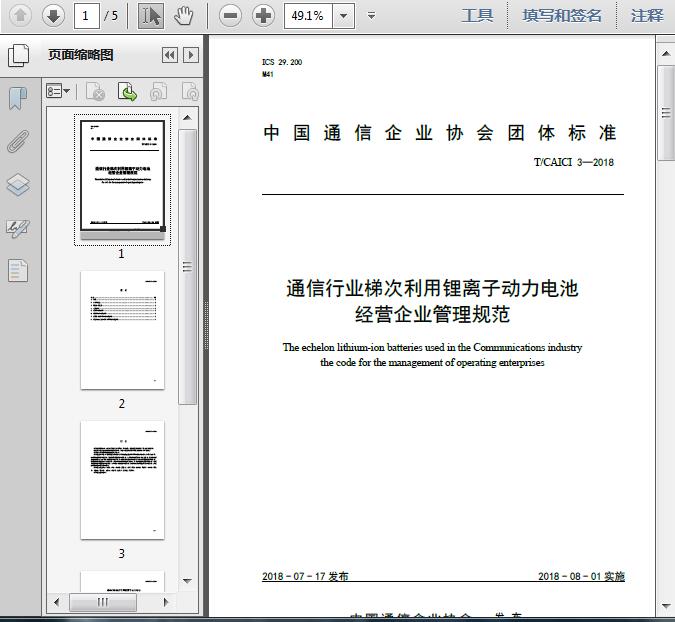Open thumbnail options dropdown menu

[58, 91]
